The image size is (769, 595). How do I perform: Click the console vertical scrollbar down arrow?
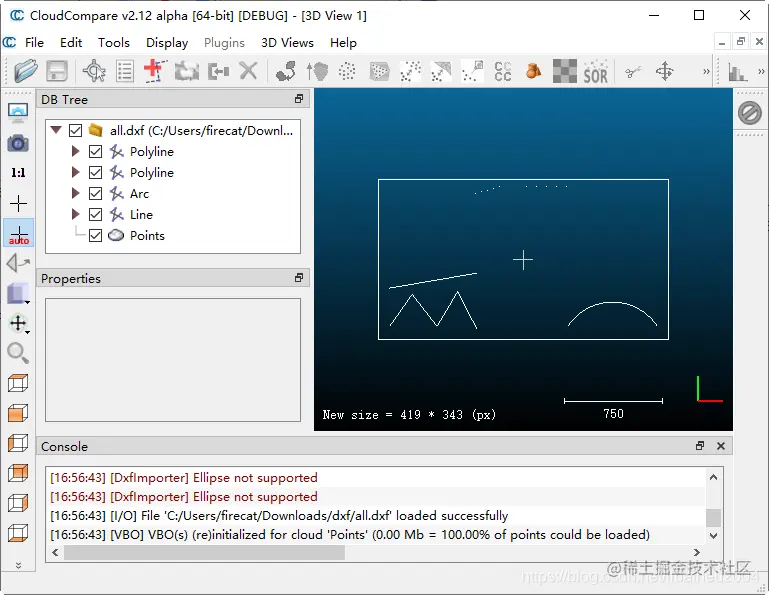point(714,536)
